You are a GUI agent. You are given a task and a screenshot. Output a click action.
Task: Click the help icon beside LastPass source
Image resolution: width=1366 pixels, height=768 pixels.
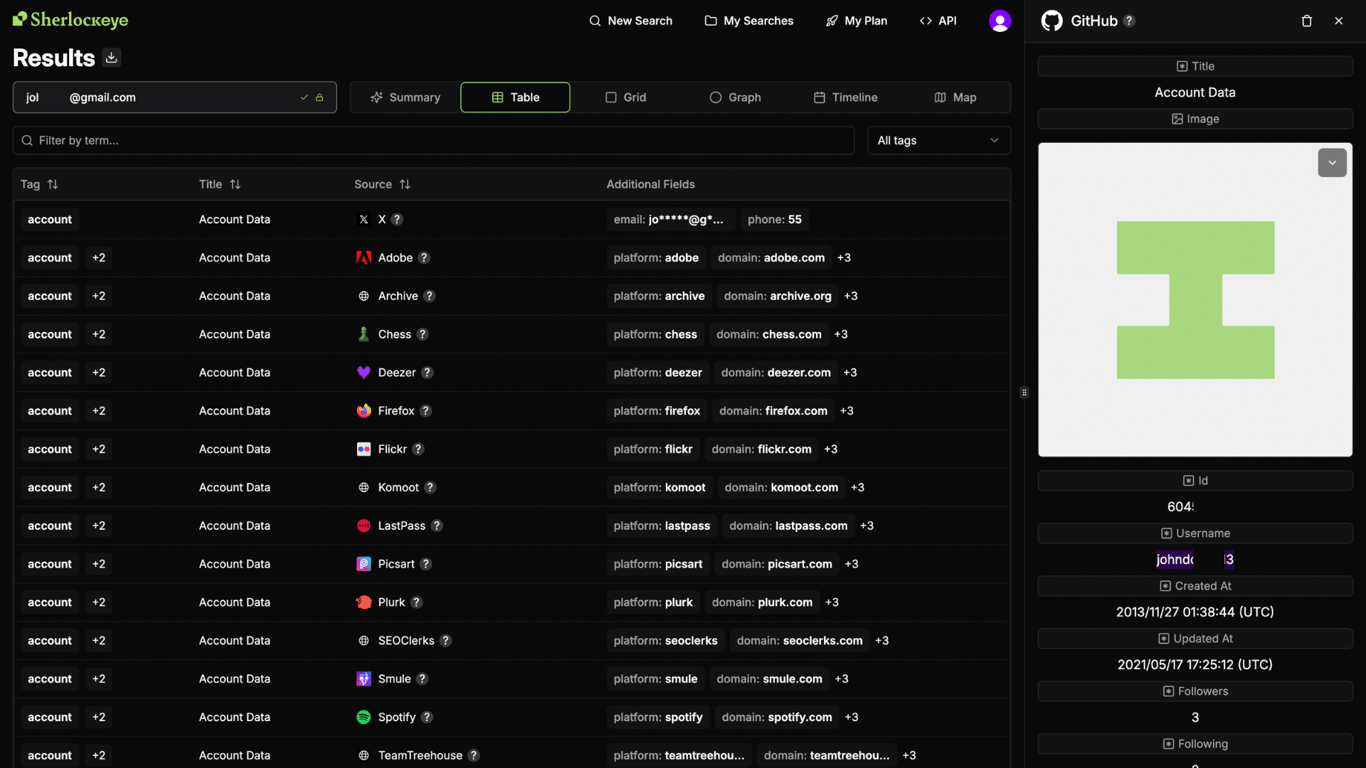point(437,526)
